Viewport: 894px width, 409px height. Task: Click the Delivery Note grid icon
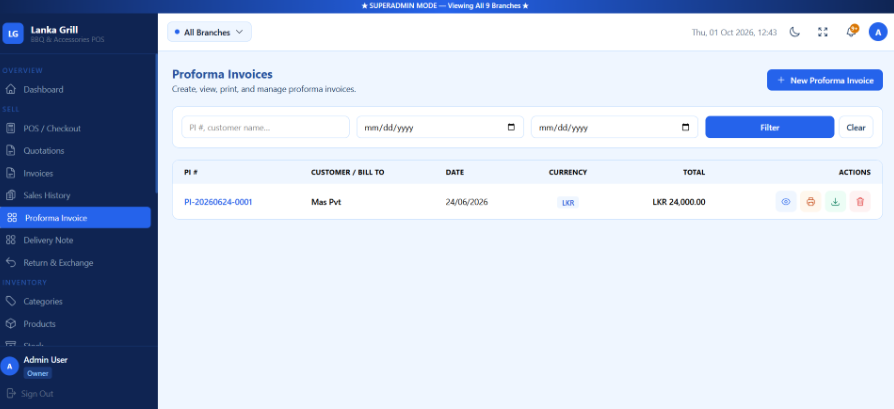(10, 240)
